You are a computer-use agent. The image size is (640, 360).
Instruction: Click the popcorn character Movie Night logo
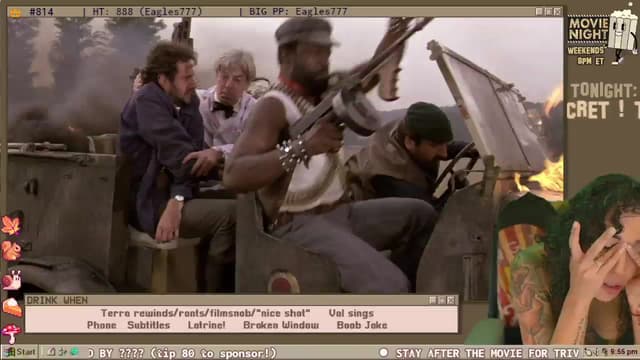[623, 35]
